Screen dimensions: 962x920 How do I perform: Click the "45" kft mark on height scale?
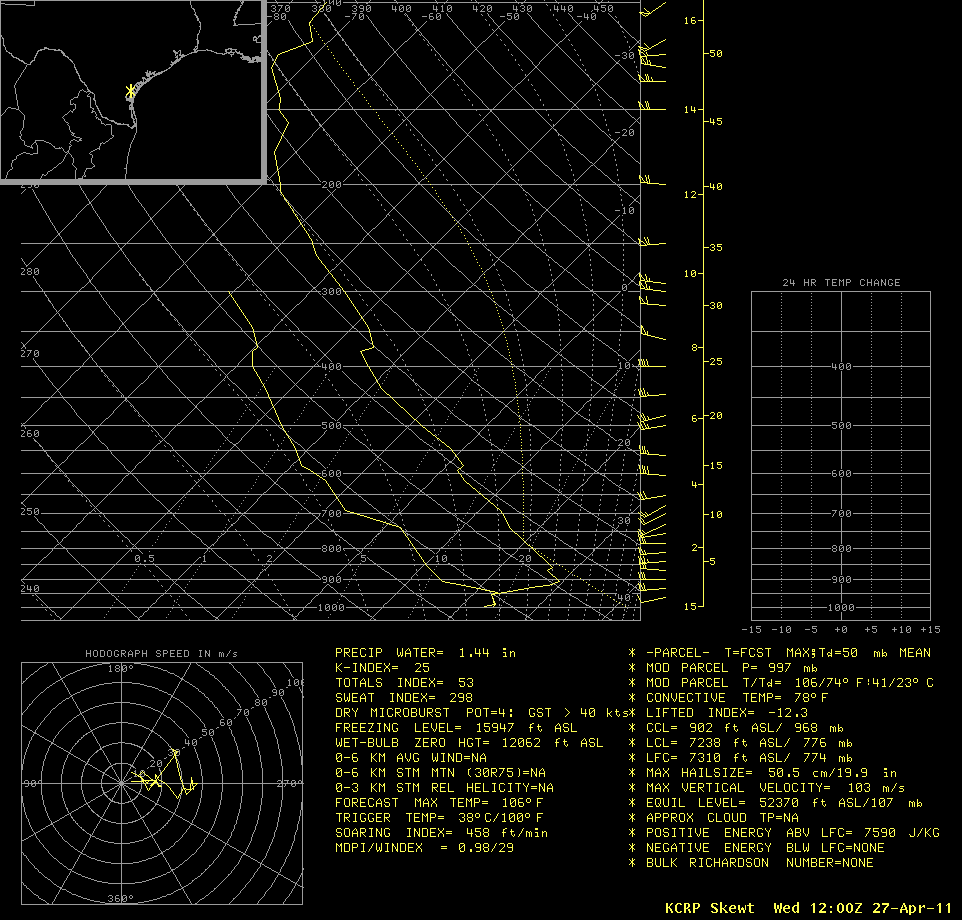(x=716, y=122)
